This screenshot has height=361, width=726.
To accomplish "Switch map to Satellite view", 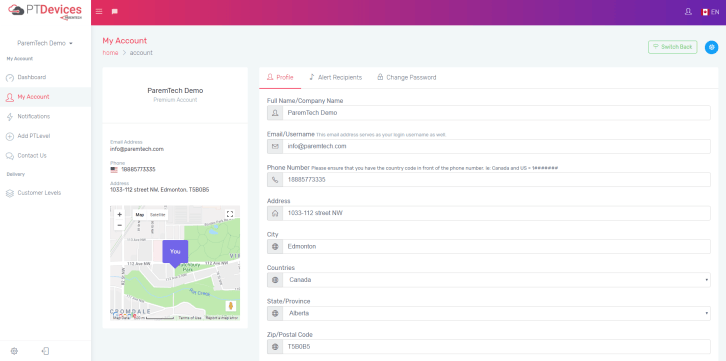I will click(x=157, y=215).
